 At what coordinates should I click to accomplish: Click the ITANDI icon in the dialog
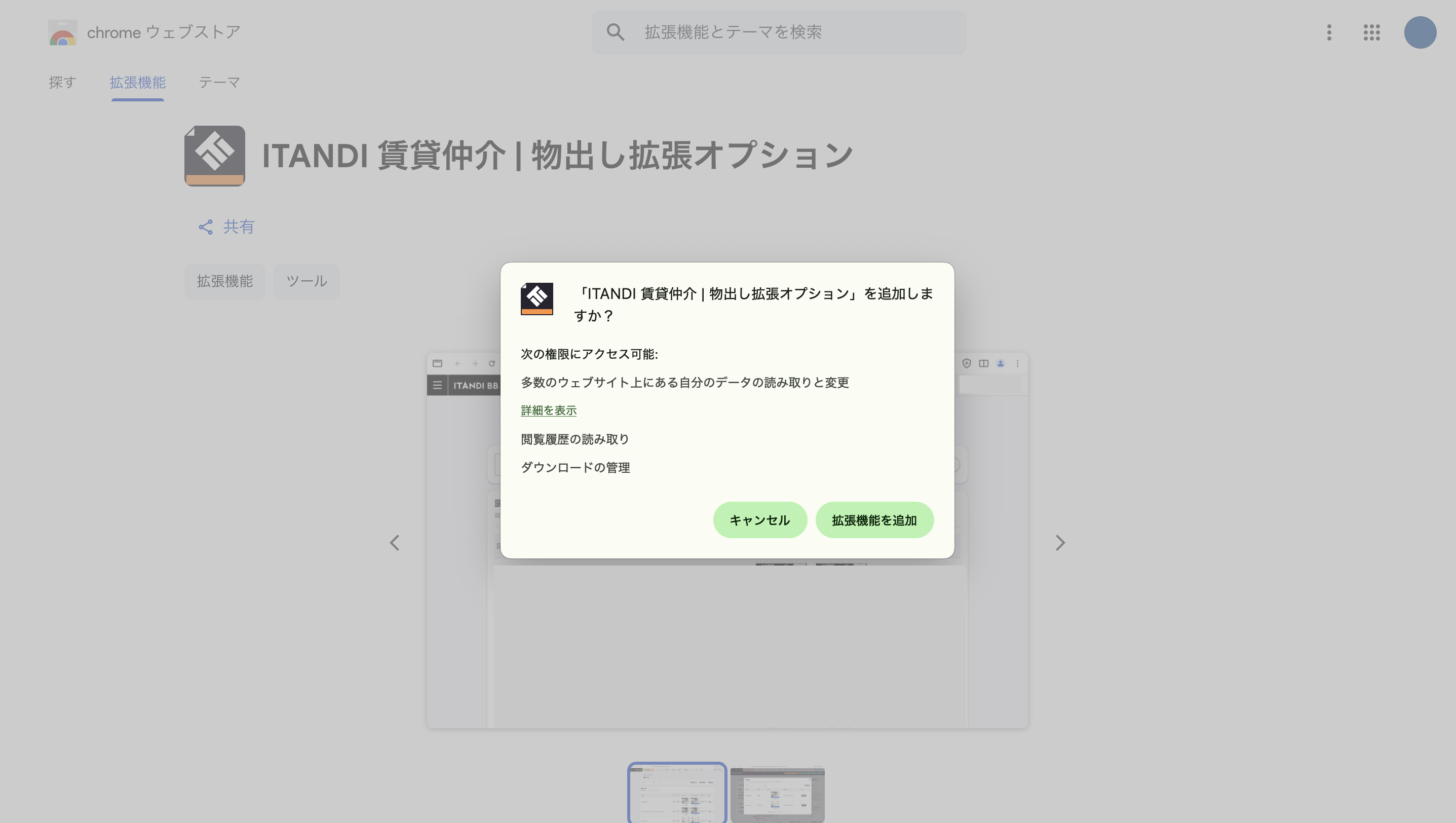click(x=537, y=298)
